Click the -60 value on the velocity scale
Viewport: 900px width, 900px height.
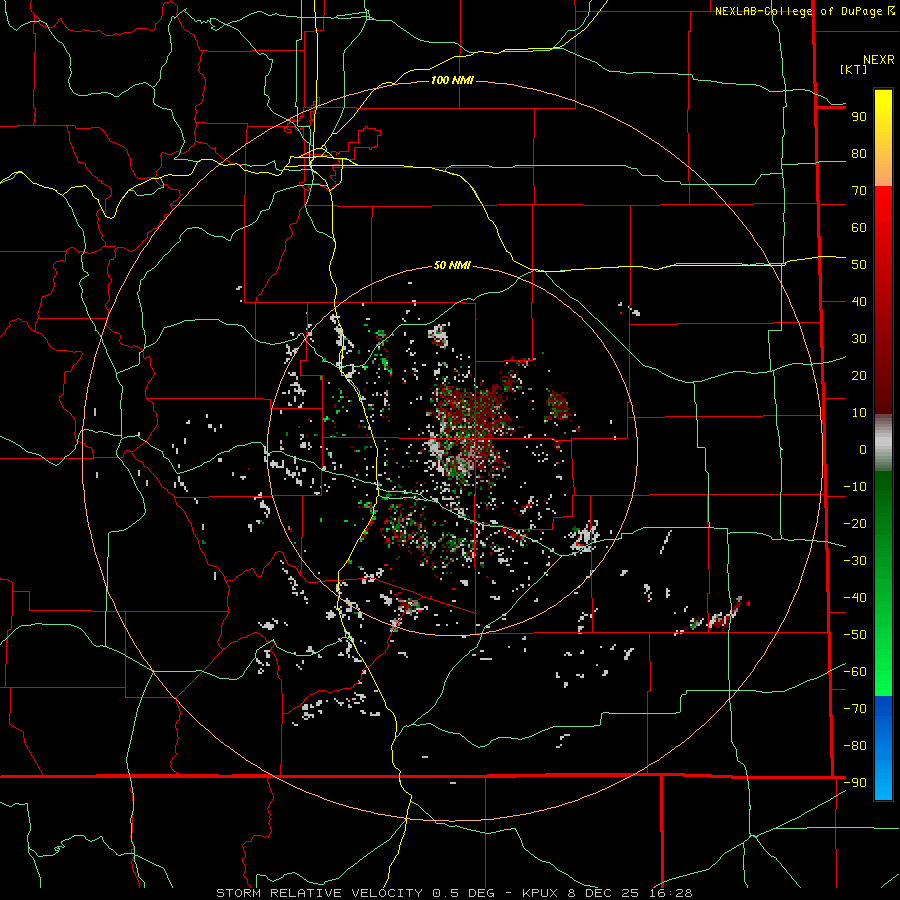[x=855, y=672]
